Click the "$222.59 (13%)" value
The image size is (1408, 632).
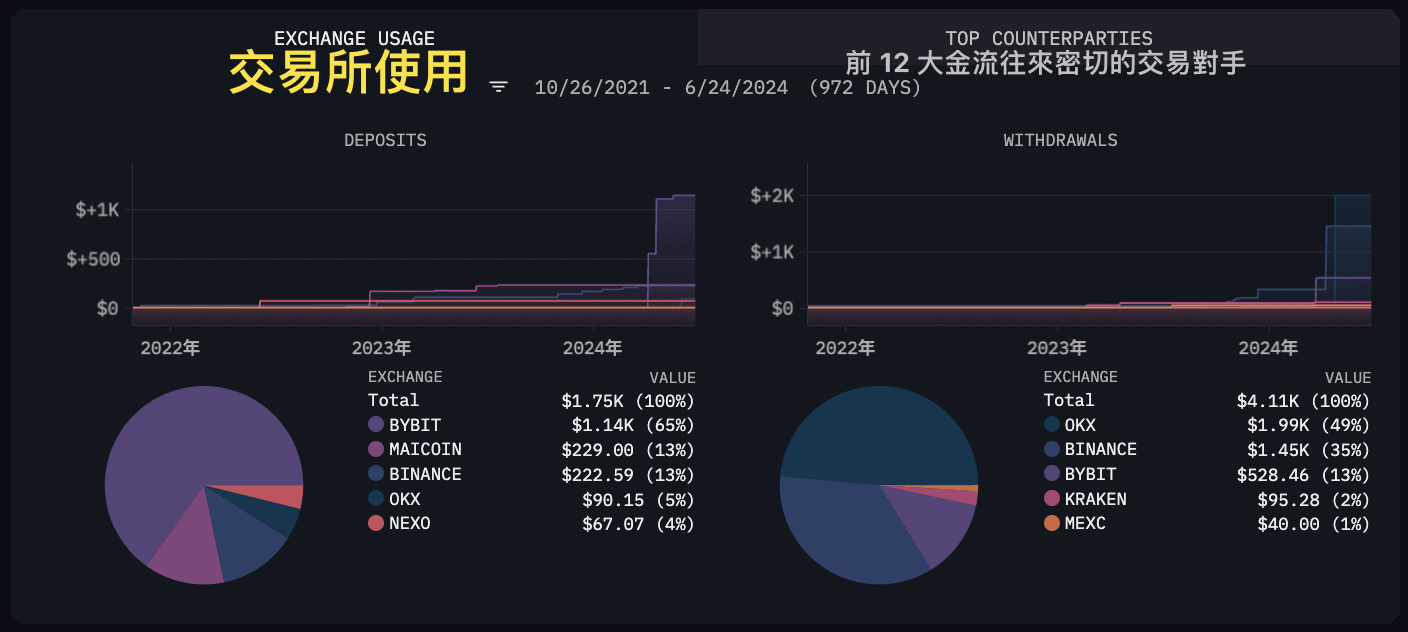(x=628, y=474)
